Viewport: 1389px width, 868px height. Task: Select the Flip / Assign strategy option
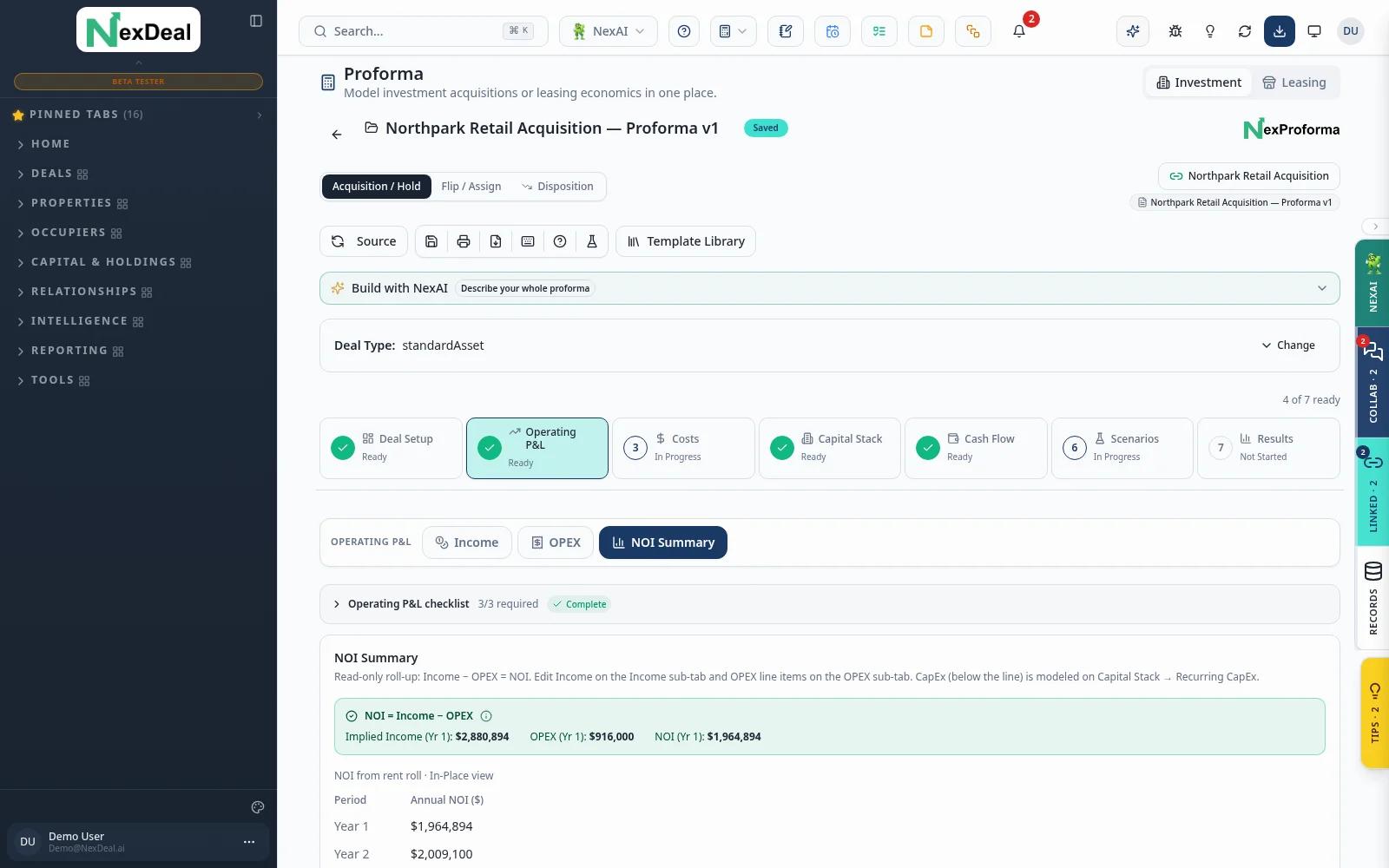[471, 187]
